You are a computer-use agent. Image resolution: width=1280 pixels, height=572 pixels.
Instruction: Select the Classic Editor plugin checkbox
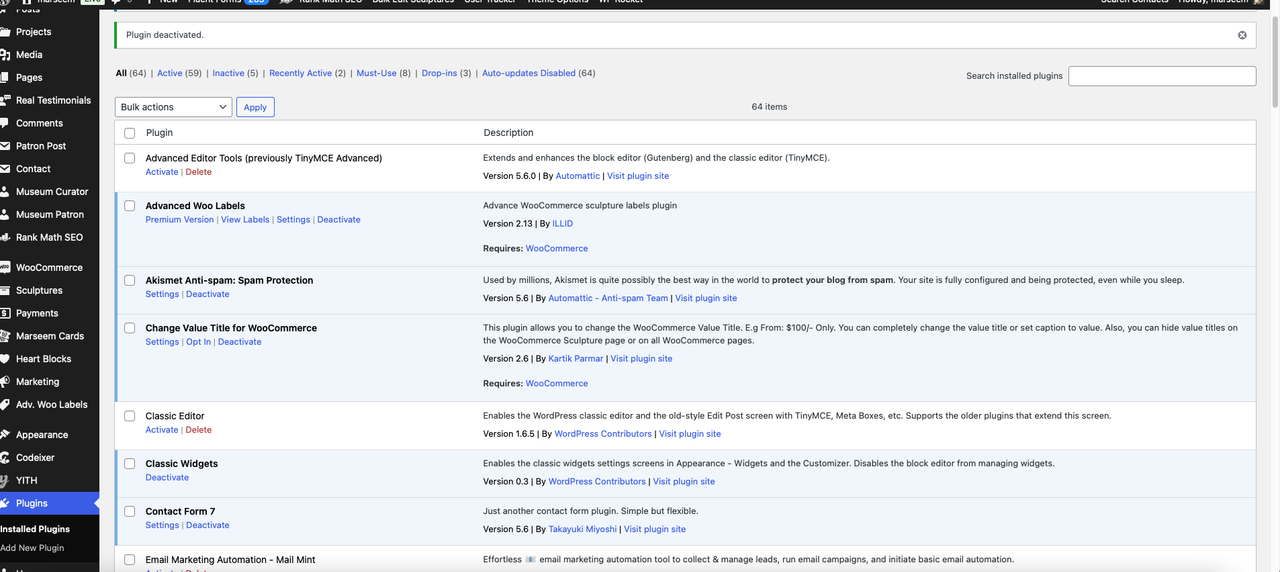coord(129,416)
